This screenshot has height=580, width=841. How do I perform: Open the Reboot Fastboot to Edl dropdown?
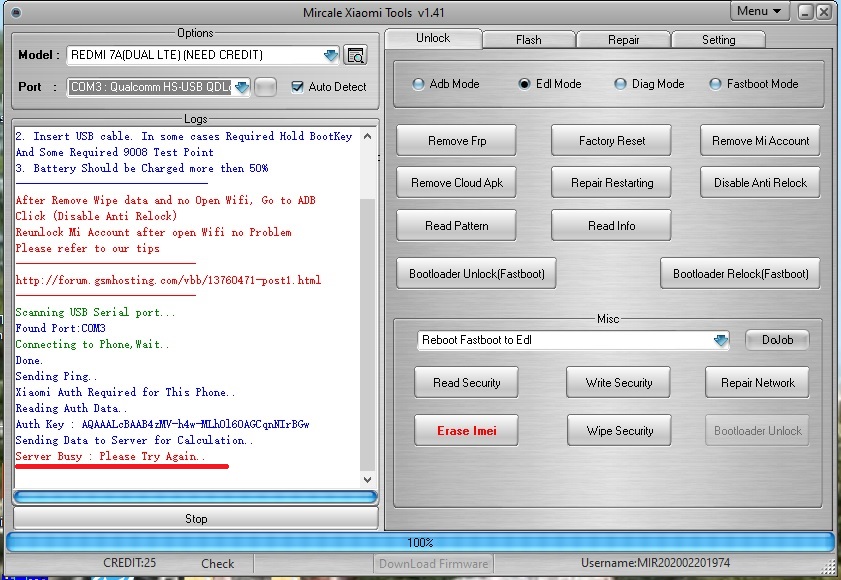pos(721,340)
